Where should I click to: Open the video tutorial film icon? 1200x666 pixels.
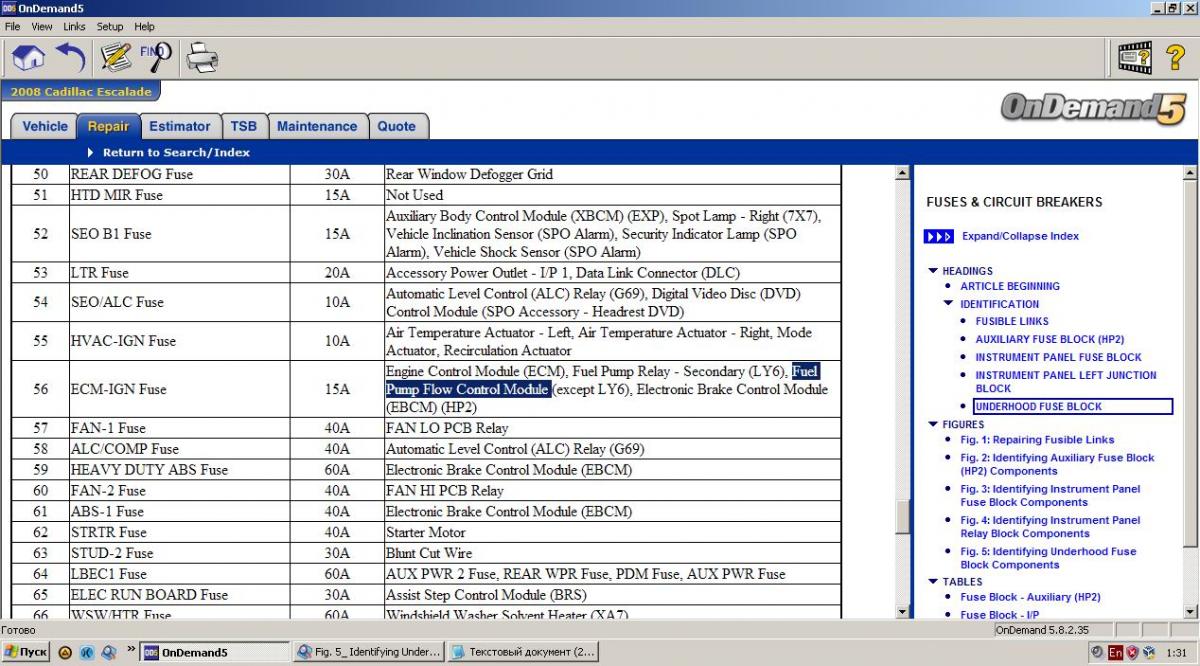click(x=1135, y=58)
